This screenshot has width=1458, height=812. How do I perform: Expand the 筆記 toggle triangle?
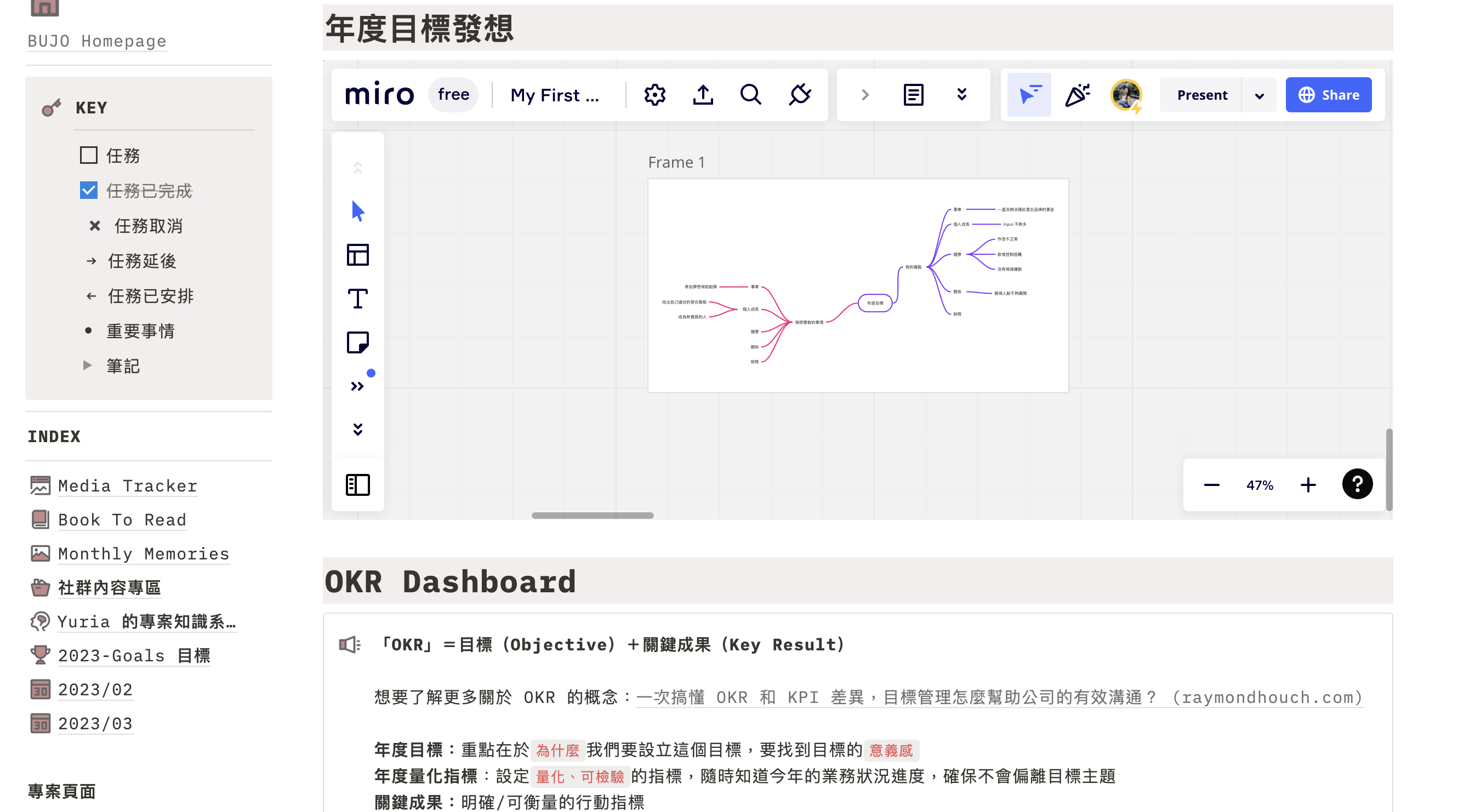click(x=87, y=365)
